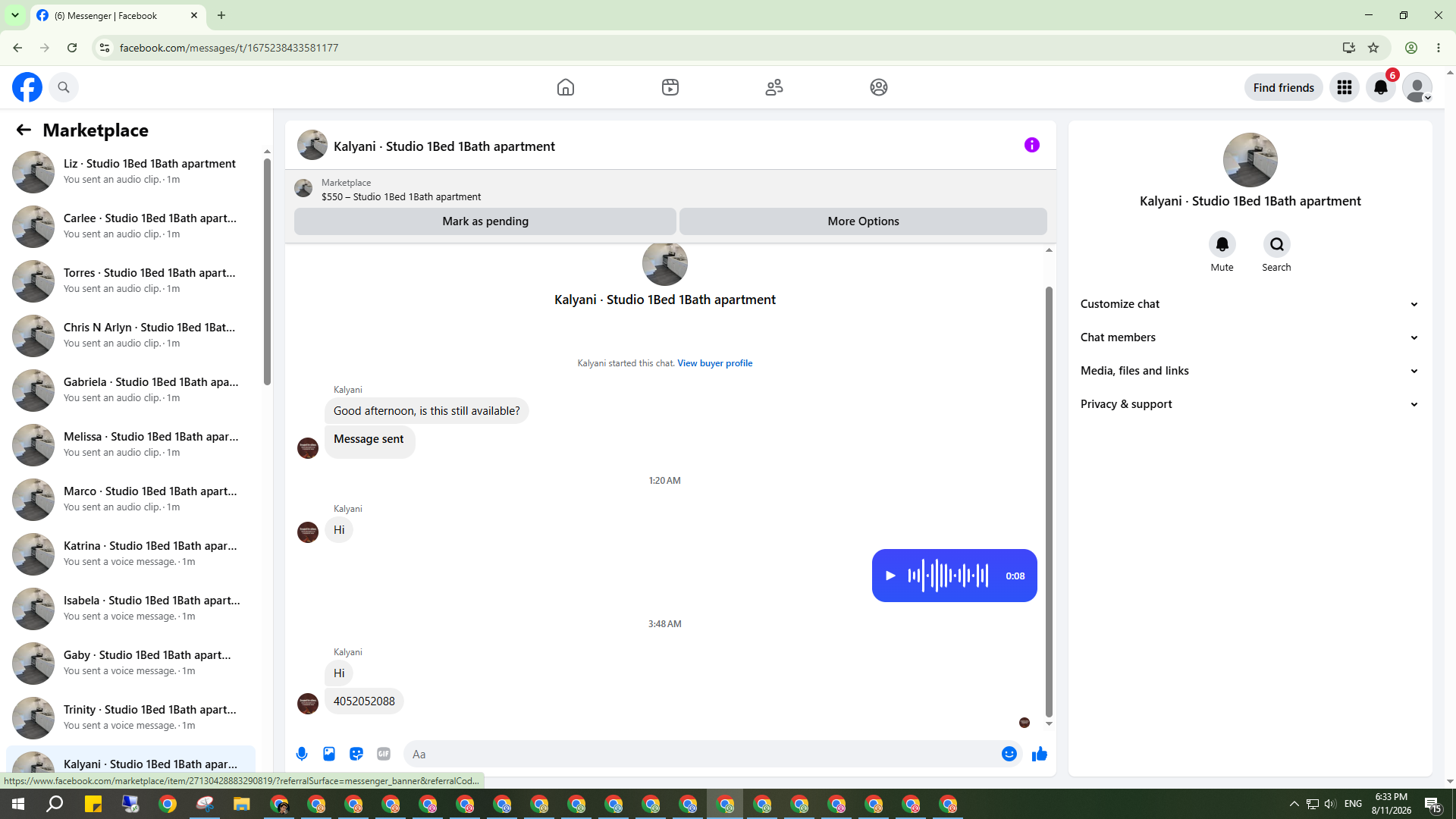Screen dimensions: 1456x819
Task: Open the Friends icon in top navigation
Action: 774,87
